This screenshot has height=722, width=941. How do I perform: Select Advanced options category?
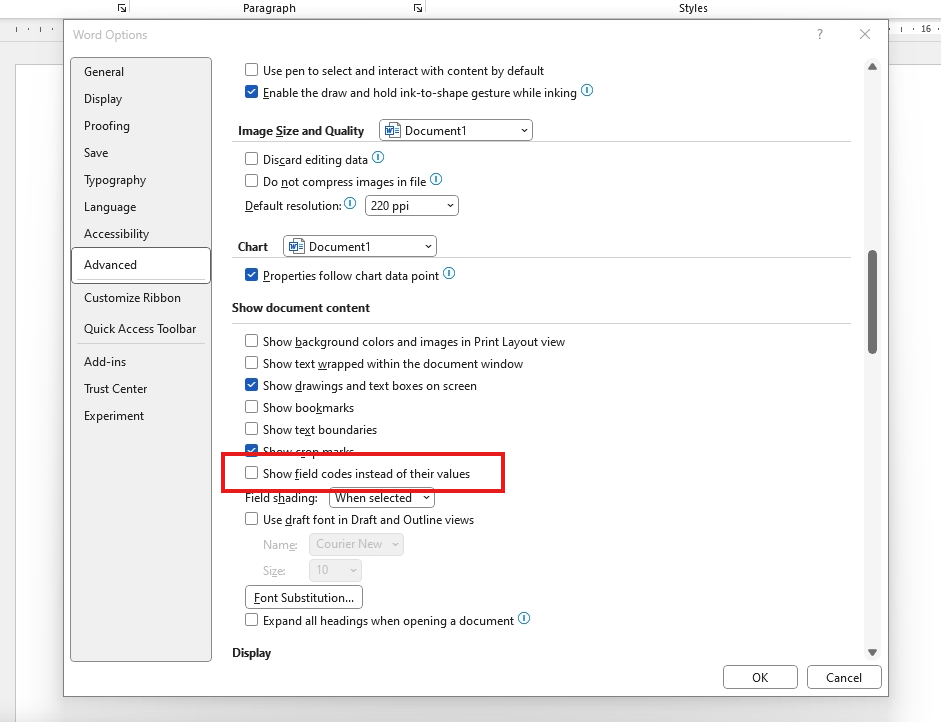(x=141, y=265)
